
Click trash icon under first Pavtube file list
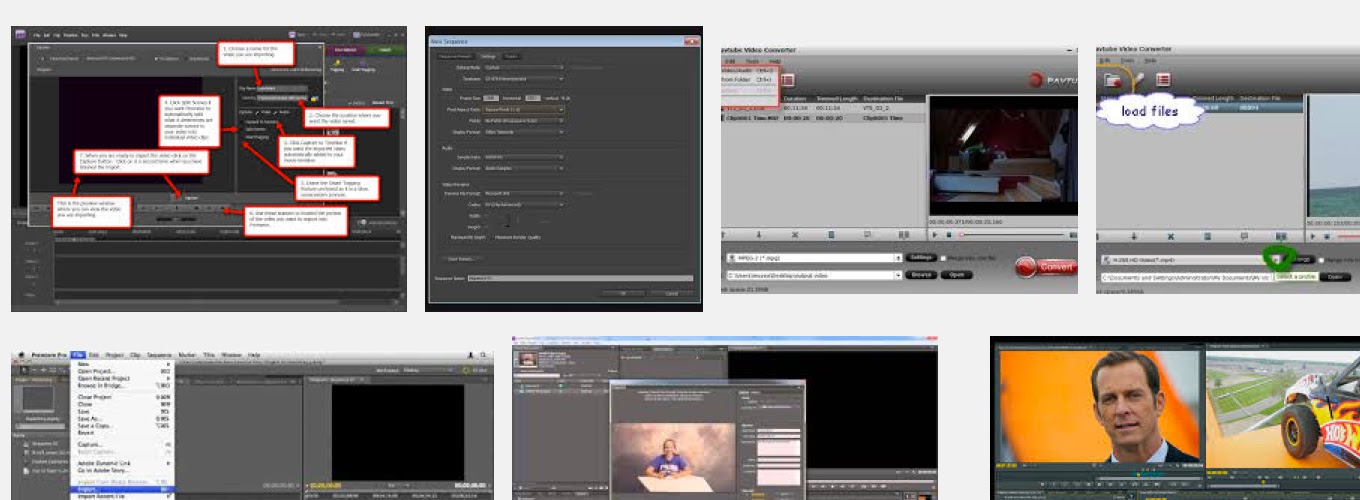831,234
